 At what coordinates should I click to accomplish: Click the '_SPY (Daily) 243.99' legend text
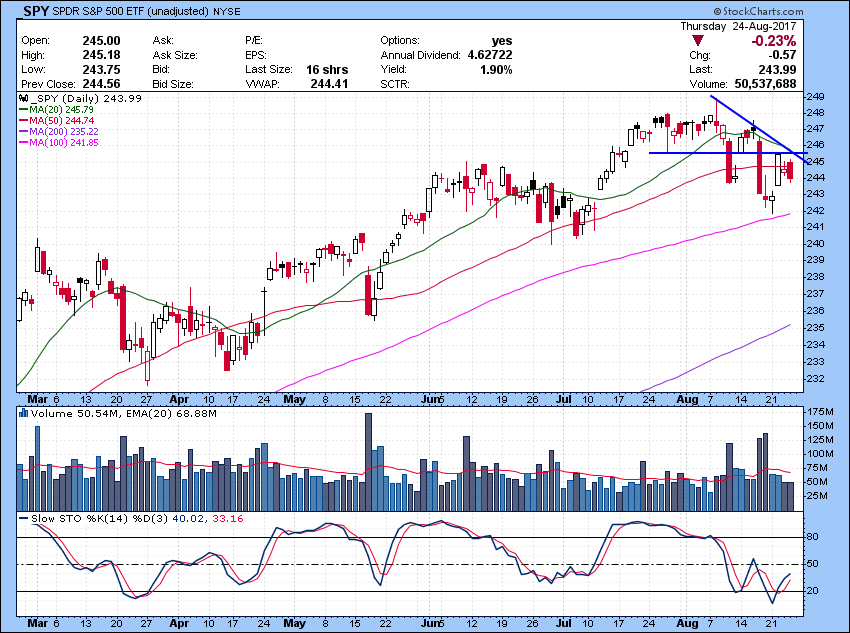[x=86, y=99]
